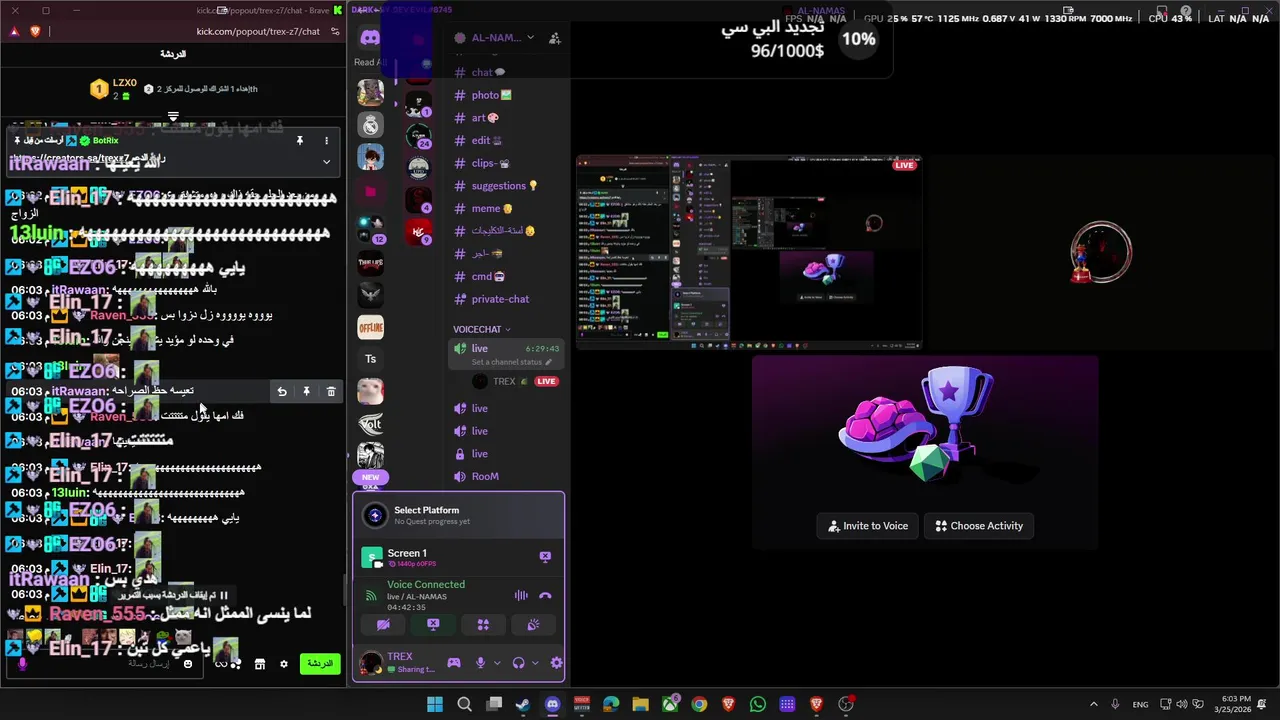The image size is (1280, 720).
Task: Open the photo text channel
Action: 492,95
